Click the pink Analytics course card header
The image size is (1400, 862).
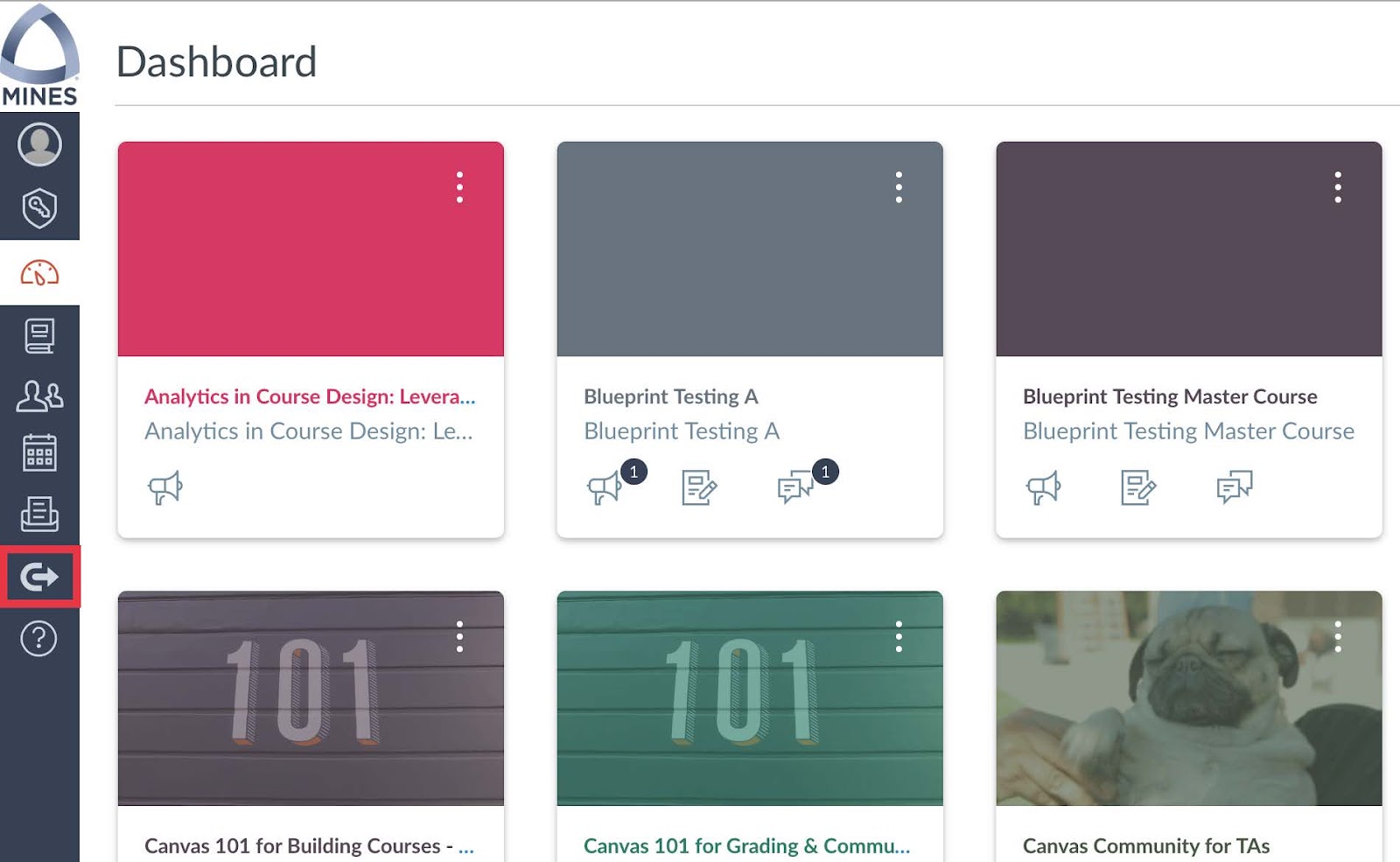(x=311, y=249)
